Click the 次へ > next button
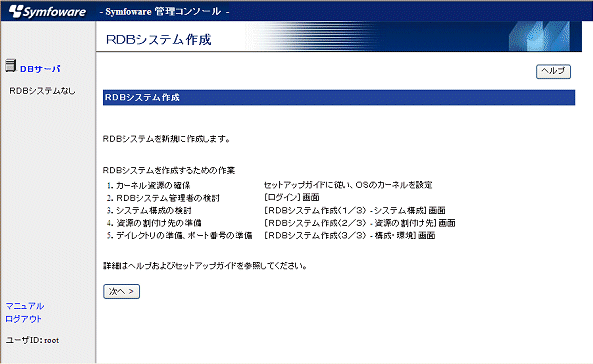 (x=121, y=291)
